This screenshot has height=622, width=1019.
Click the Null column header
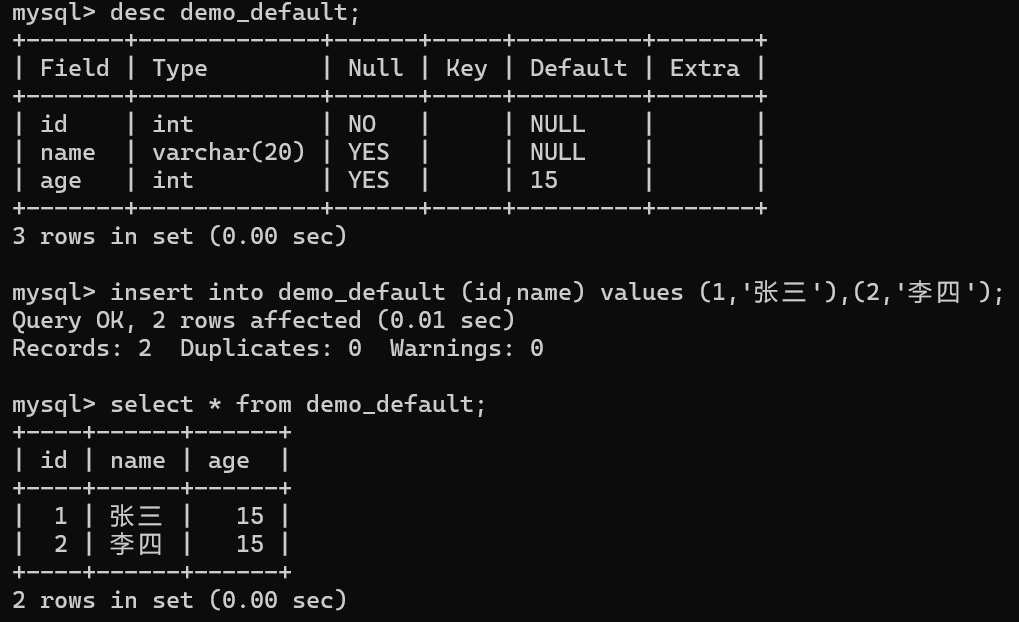point(376,68)
